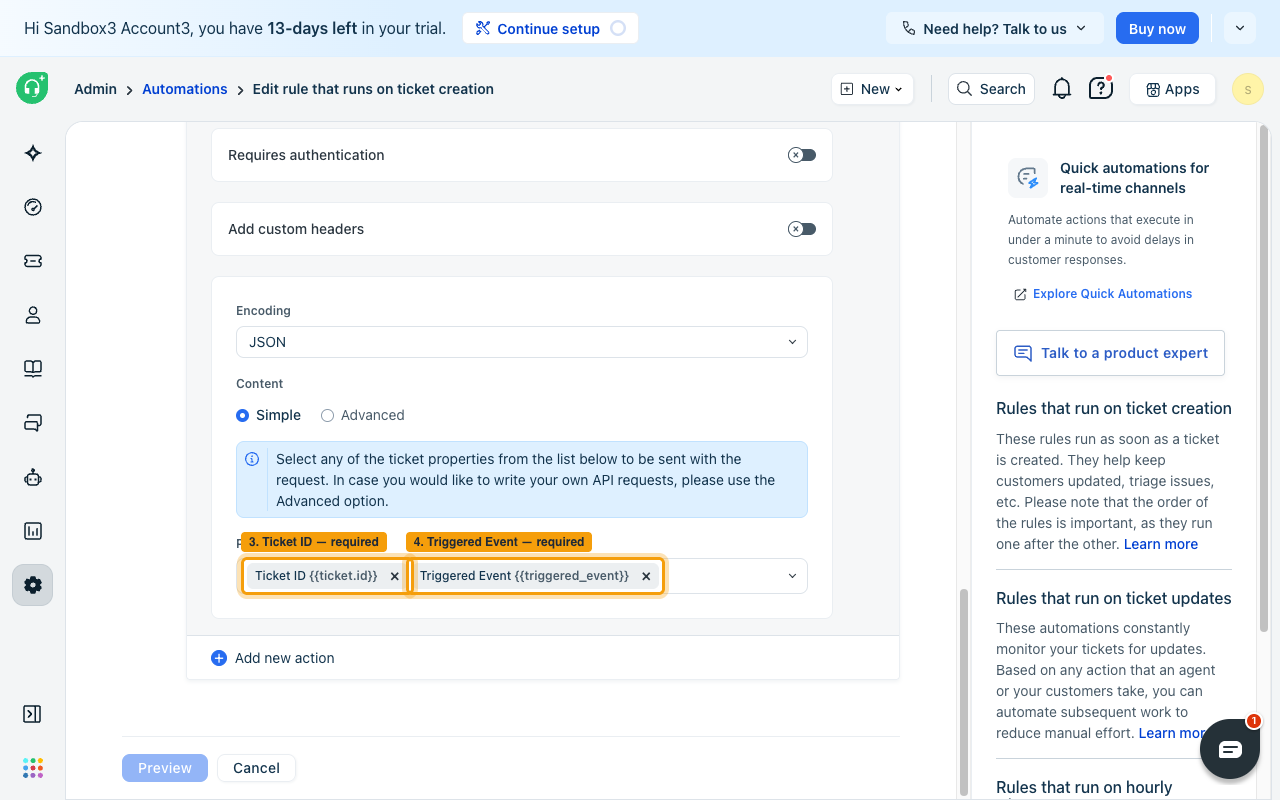Toggle the Requires authentication switch
The width and height of the screenshot is (1280, 800).
pos(802,155)
